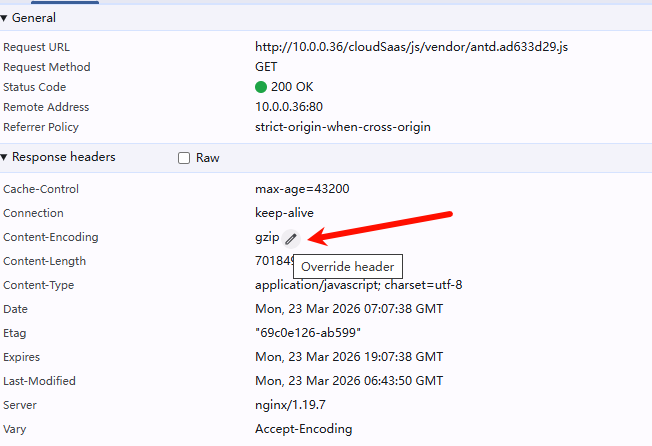Click the Last-Modified header name
The image size is (652, 446).
tap(39, 381)
